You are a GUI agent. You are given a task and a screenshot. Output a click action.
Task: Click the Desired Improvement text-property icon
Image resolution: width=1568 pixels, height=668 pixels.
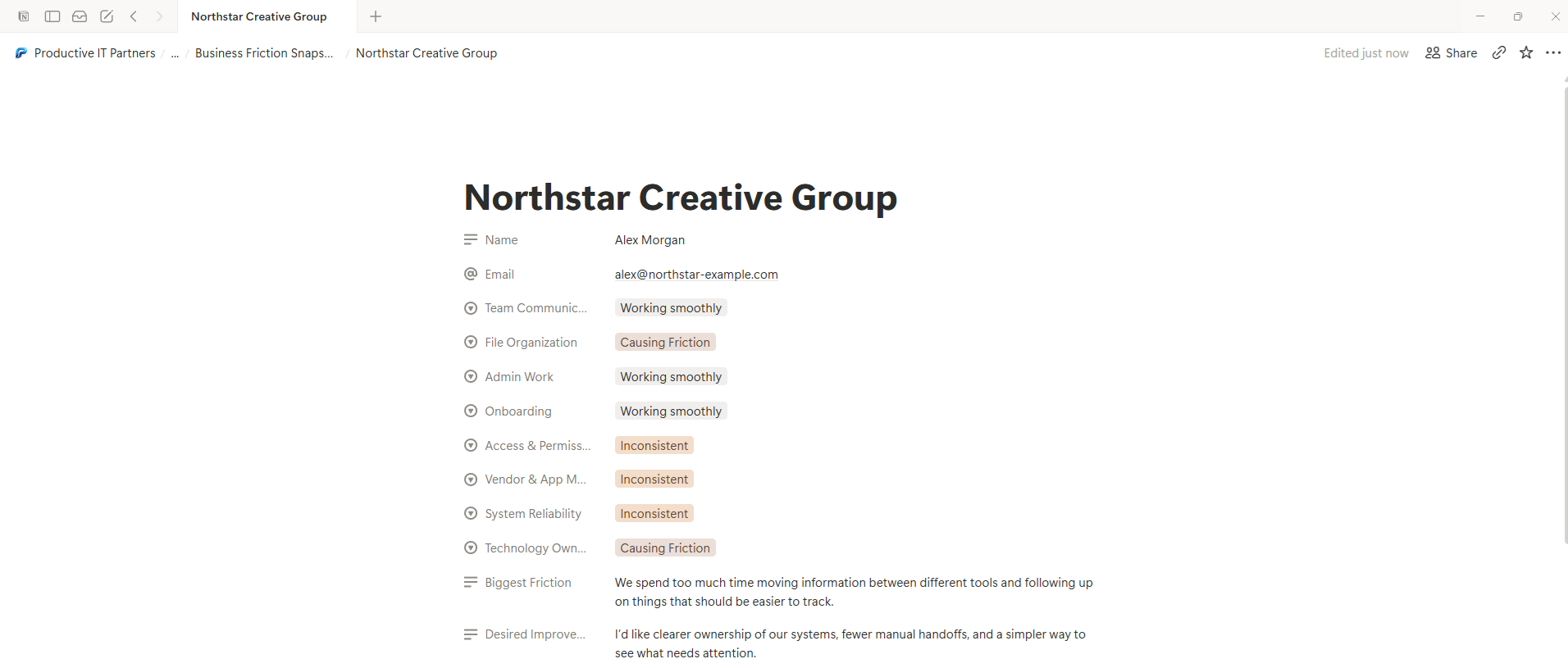[x=471, y=634]
